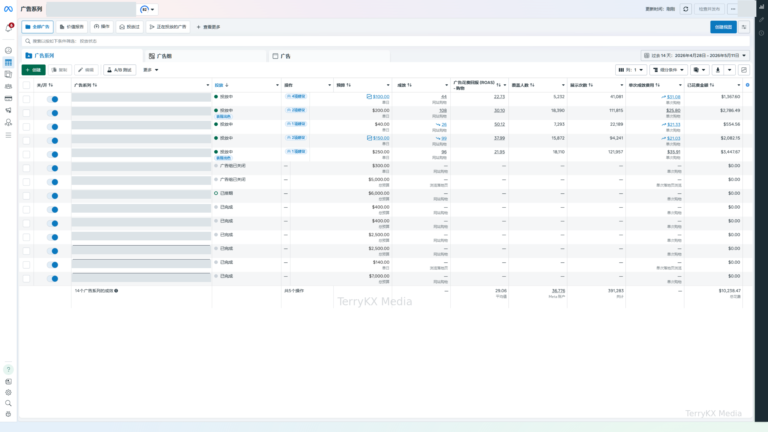Open the account overview gauge icon in sidebar
Screen dimensions: 768x432
(x=8, y=50)
